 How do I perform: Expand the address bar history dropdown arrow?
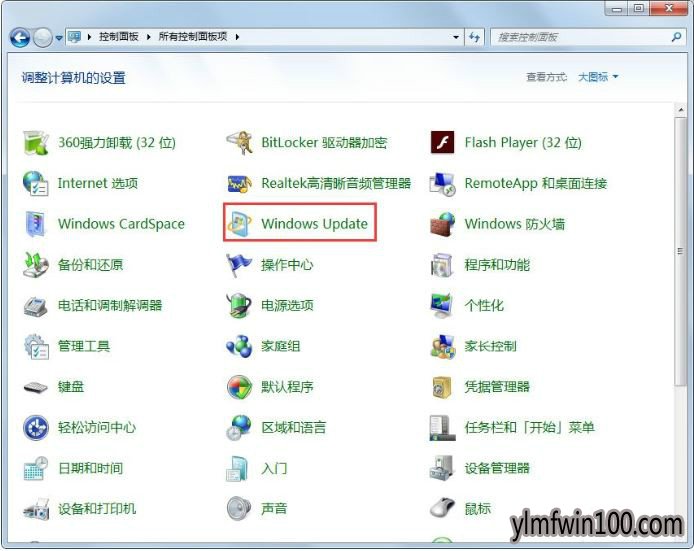(x=456, y=37)
